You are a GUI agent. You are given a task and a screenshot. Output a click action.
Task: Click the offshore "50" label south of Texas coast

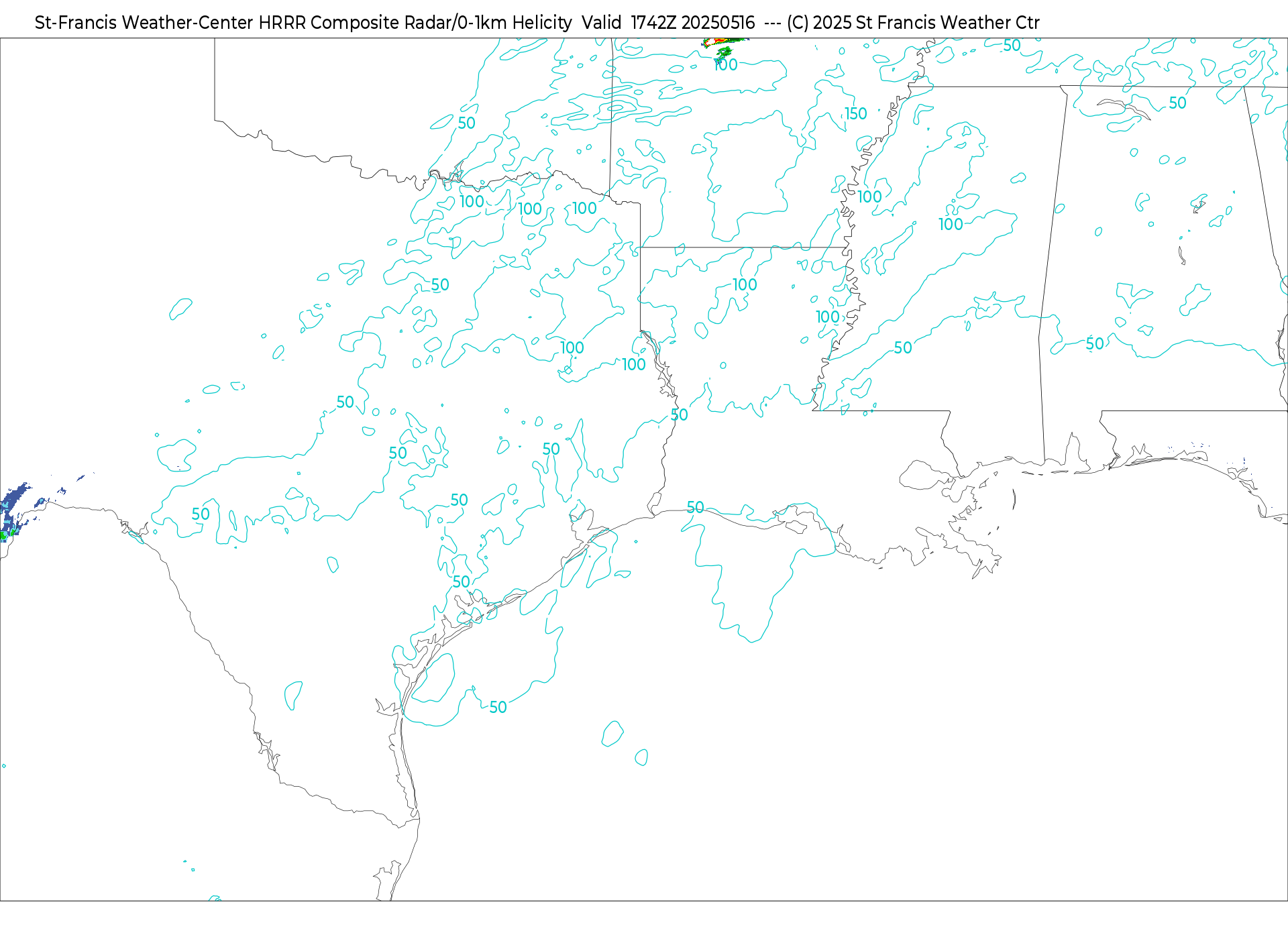tap(498, 708)
